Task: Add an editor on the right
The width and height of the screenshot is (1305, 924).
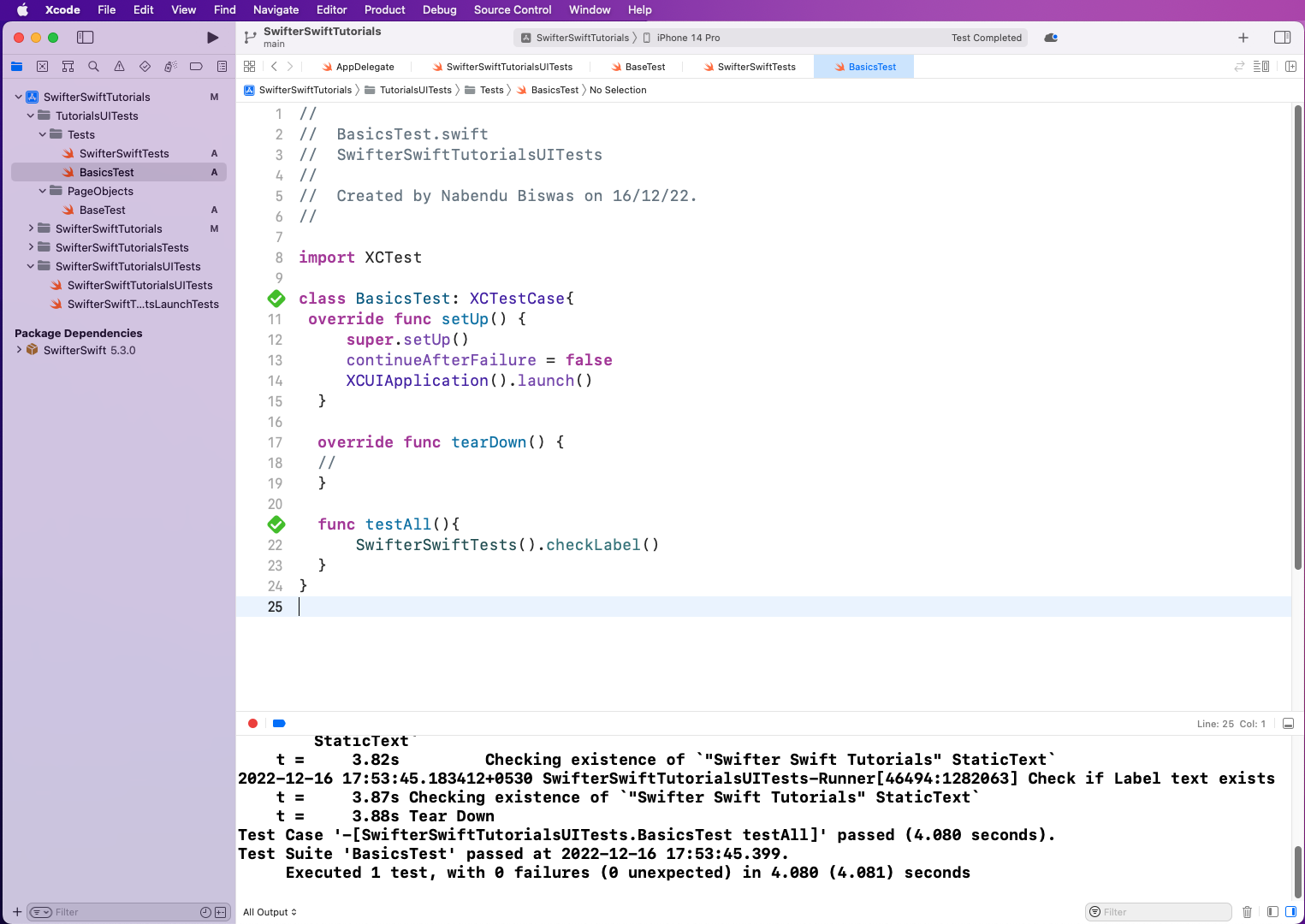Action: pos(1290,67)
